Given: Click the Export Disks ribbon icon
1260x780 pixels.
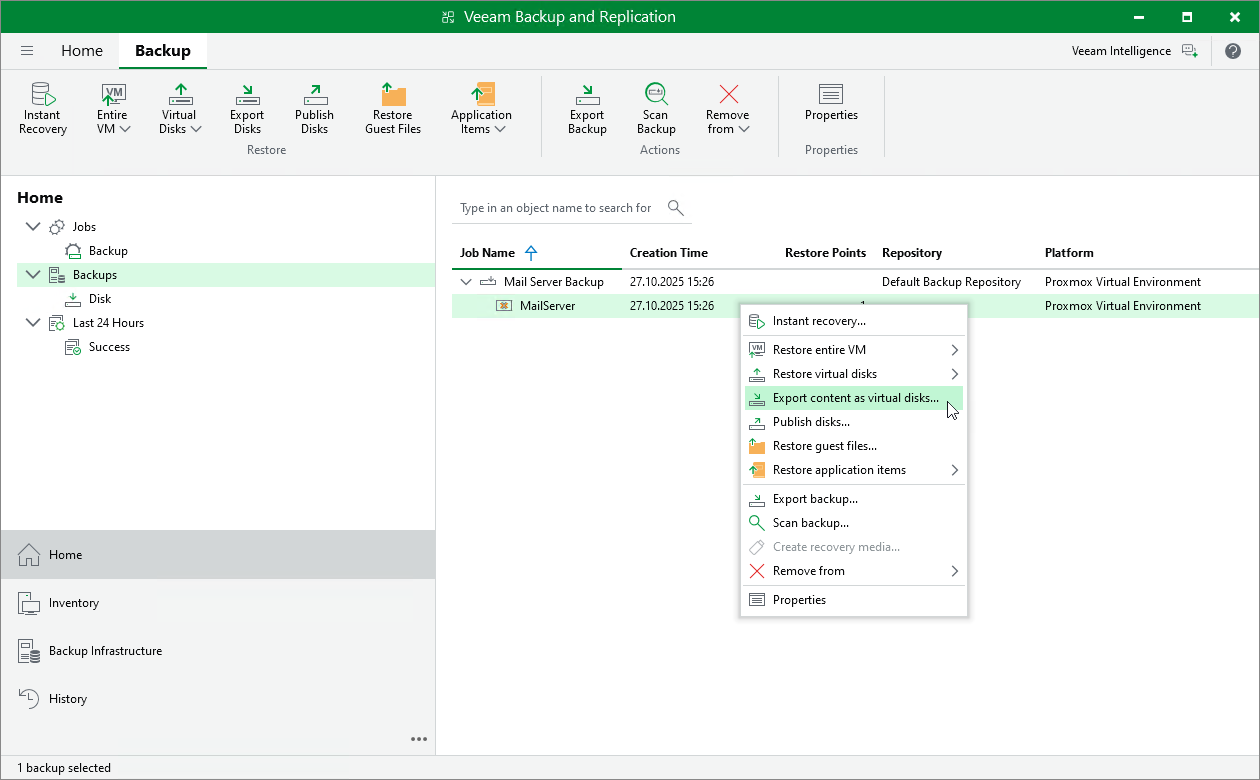Looking at the screenshot, I should (247, 108).
